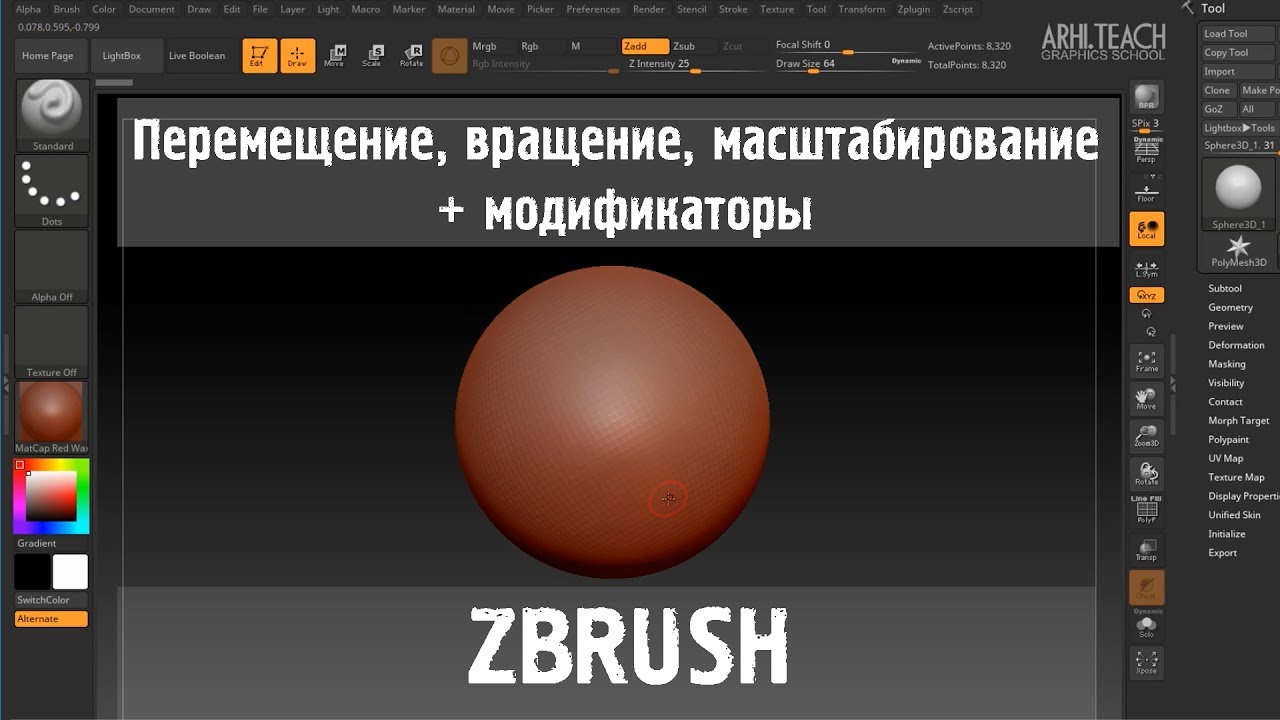Screen dimensions: 1280x720
Task: Activate the Edit mode button
Action: tap(260, 56)
